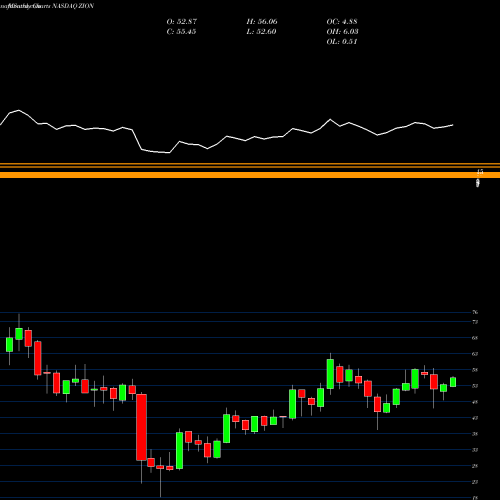Screen dimensions: 500x500
Task: Click the 73 price axis label
Action: pyautogui.click(x=475, y=322)
